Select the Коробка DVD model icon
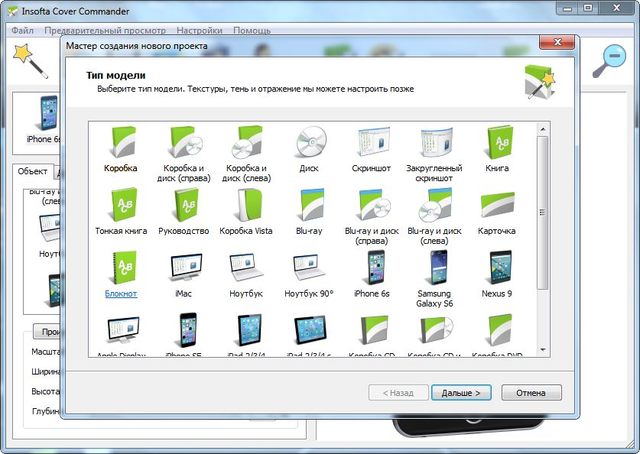This screenshot has height=454, width=640. pos(499,331)
